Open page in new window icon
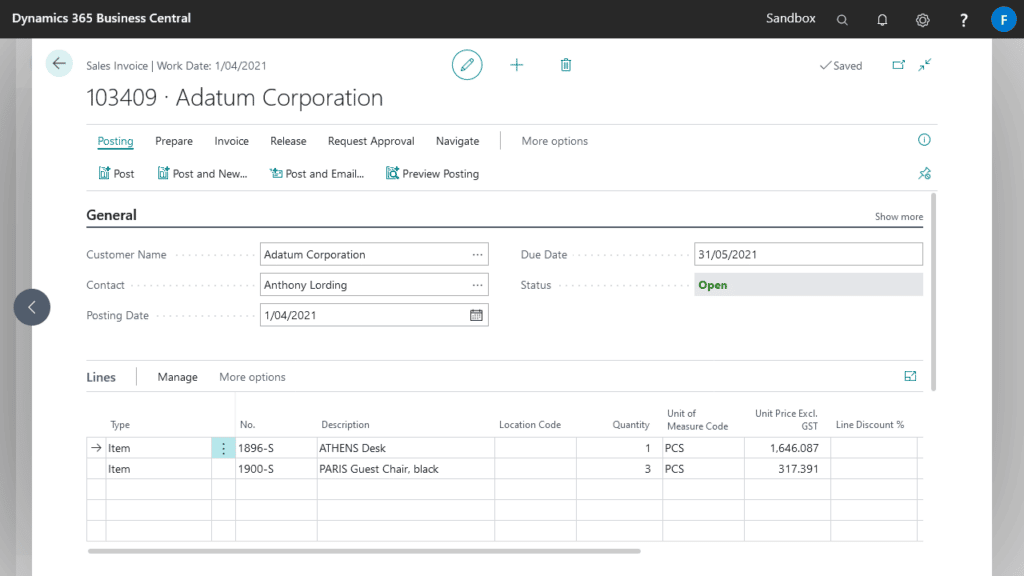 [x=898, y=65]
